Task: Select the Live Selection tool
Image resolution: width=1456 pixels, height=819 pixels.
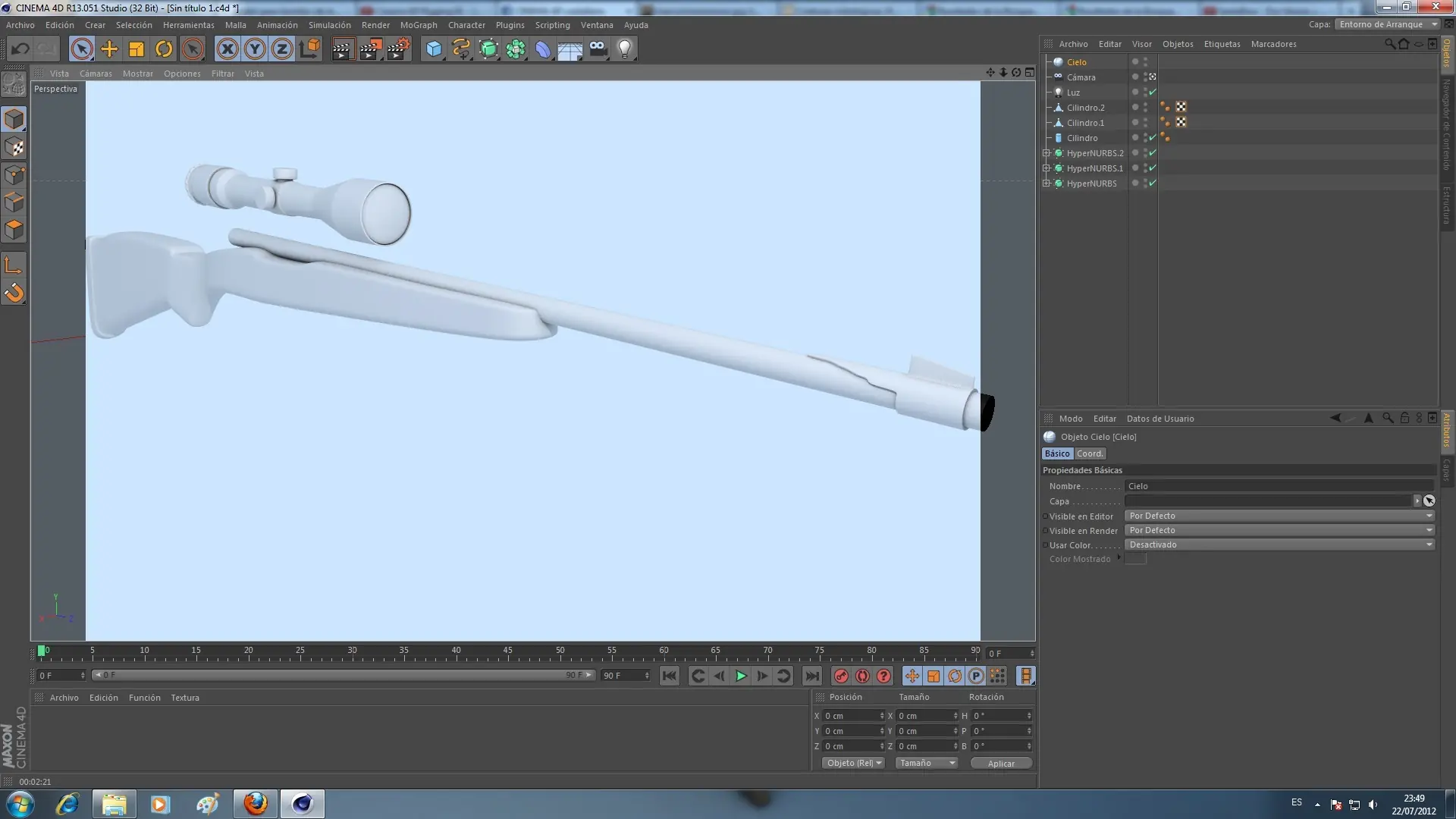Action: coord(82,49)
